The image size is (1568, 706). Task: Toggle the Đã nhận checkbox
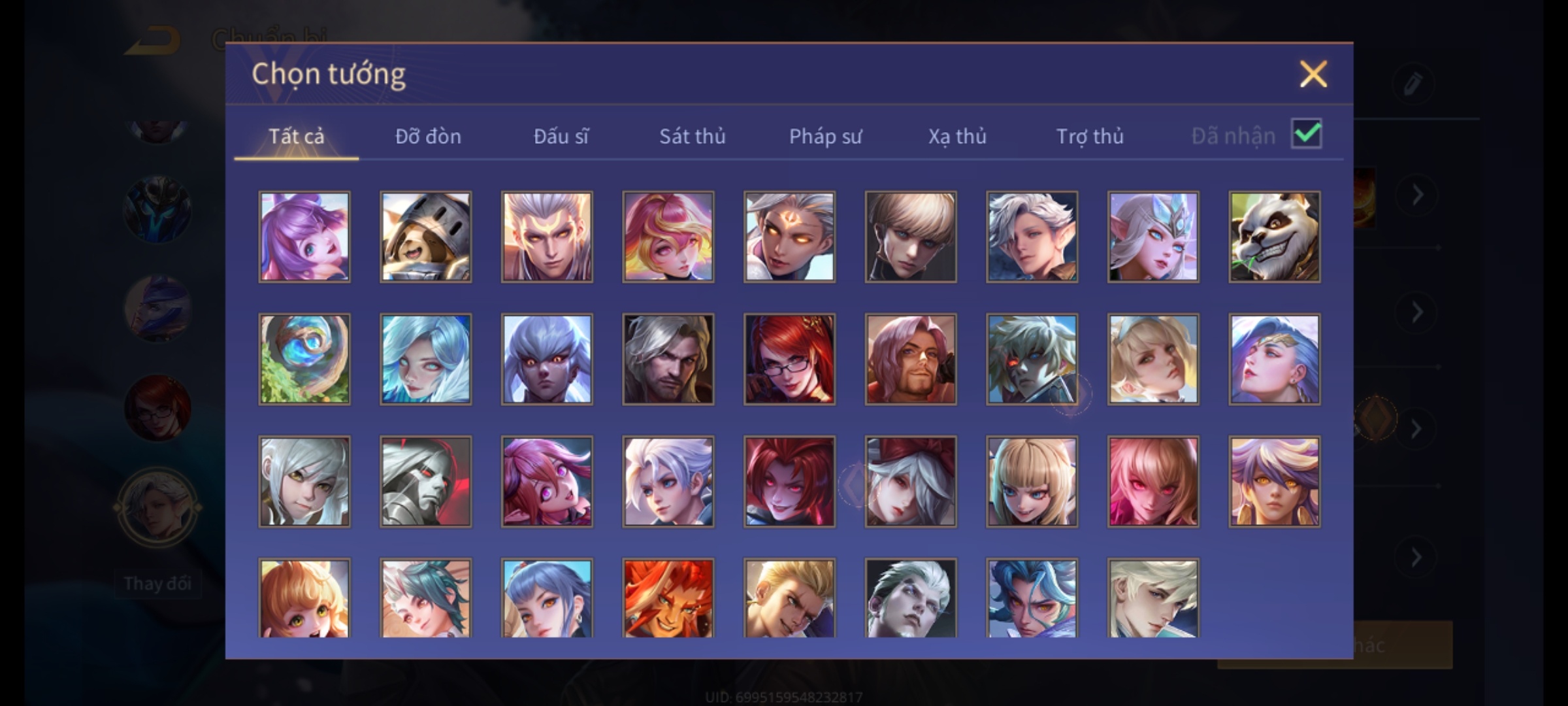(x=1307, y=134)
